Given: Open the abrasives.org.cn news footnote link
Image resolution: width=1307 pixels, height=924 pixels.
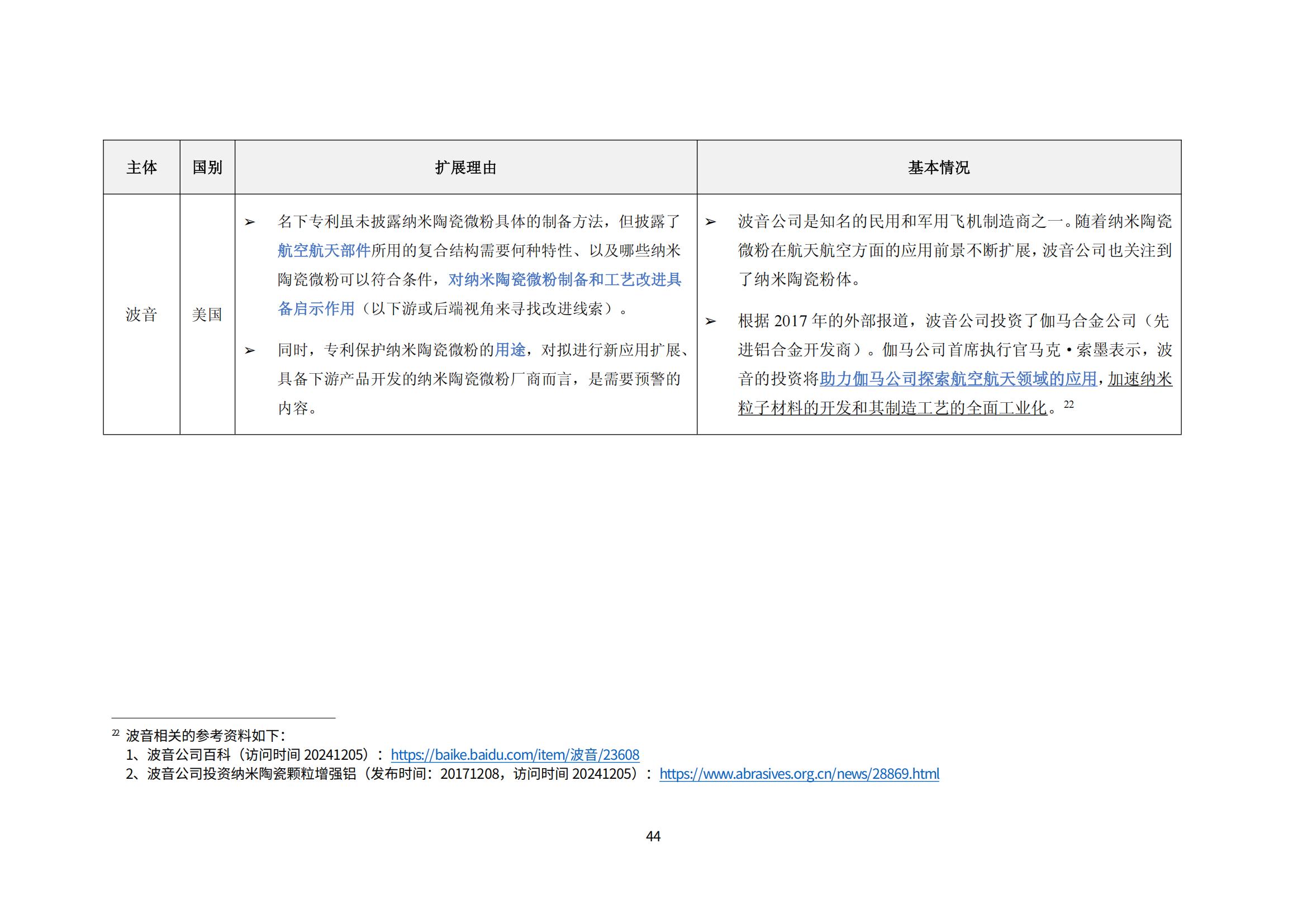Looking at the screenshot, I should coord(799,774).
